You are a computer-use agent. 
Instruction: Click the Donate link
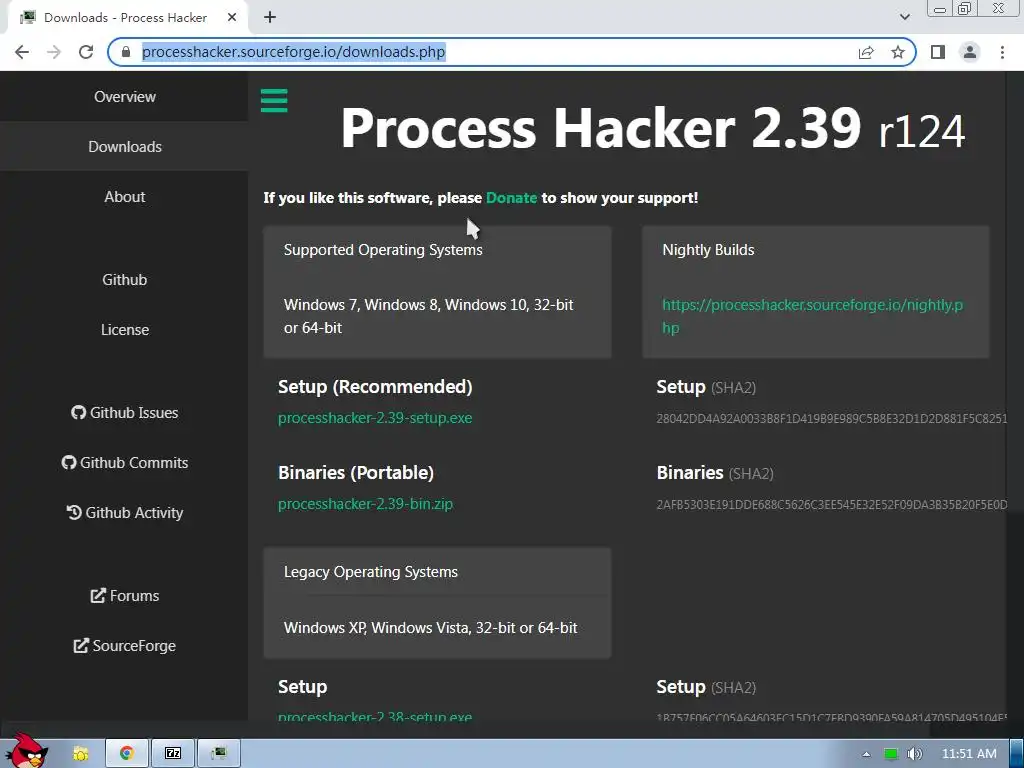[x=511, y=198]
